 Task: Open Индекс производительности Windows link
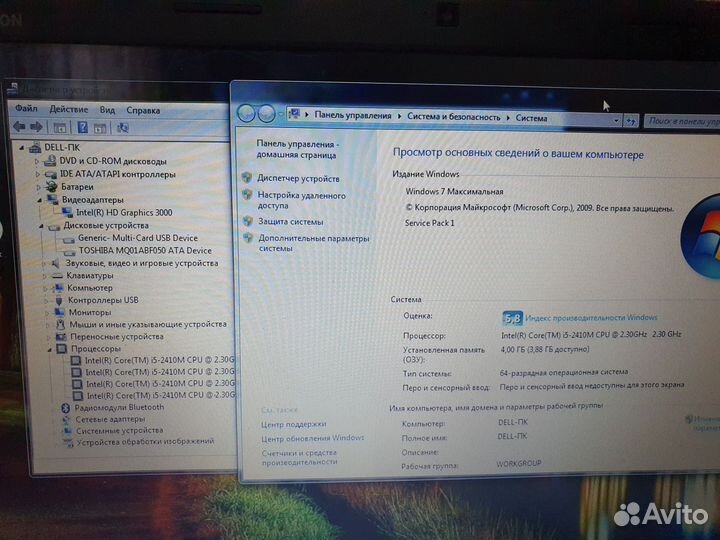click(591, 318)
